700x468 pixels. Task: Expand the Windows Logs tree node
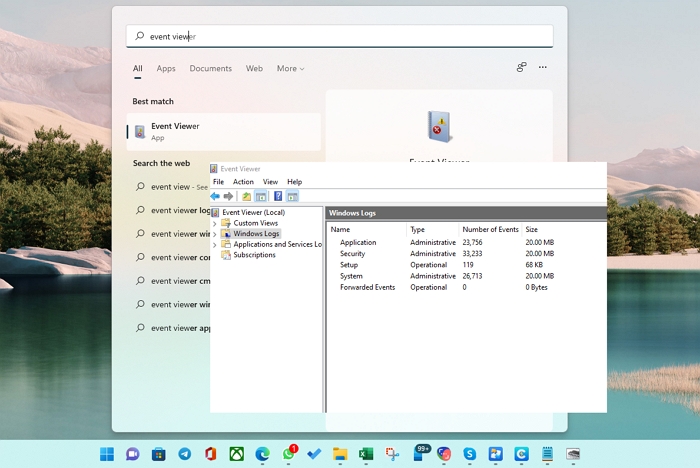(x=215, y=234)
